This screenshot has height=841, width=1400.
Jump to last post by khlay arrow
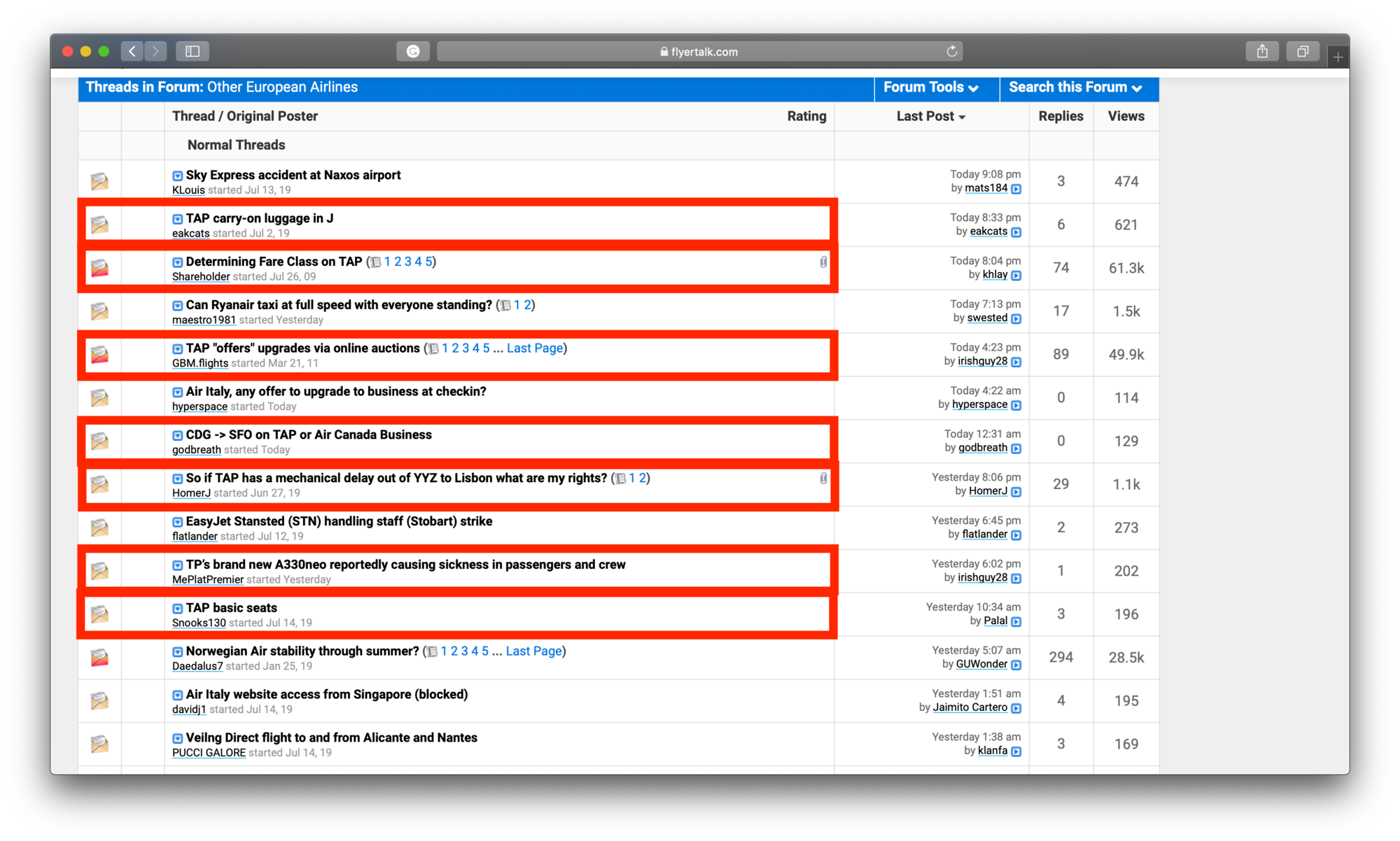[x=1016, y=276]
